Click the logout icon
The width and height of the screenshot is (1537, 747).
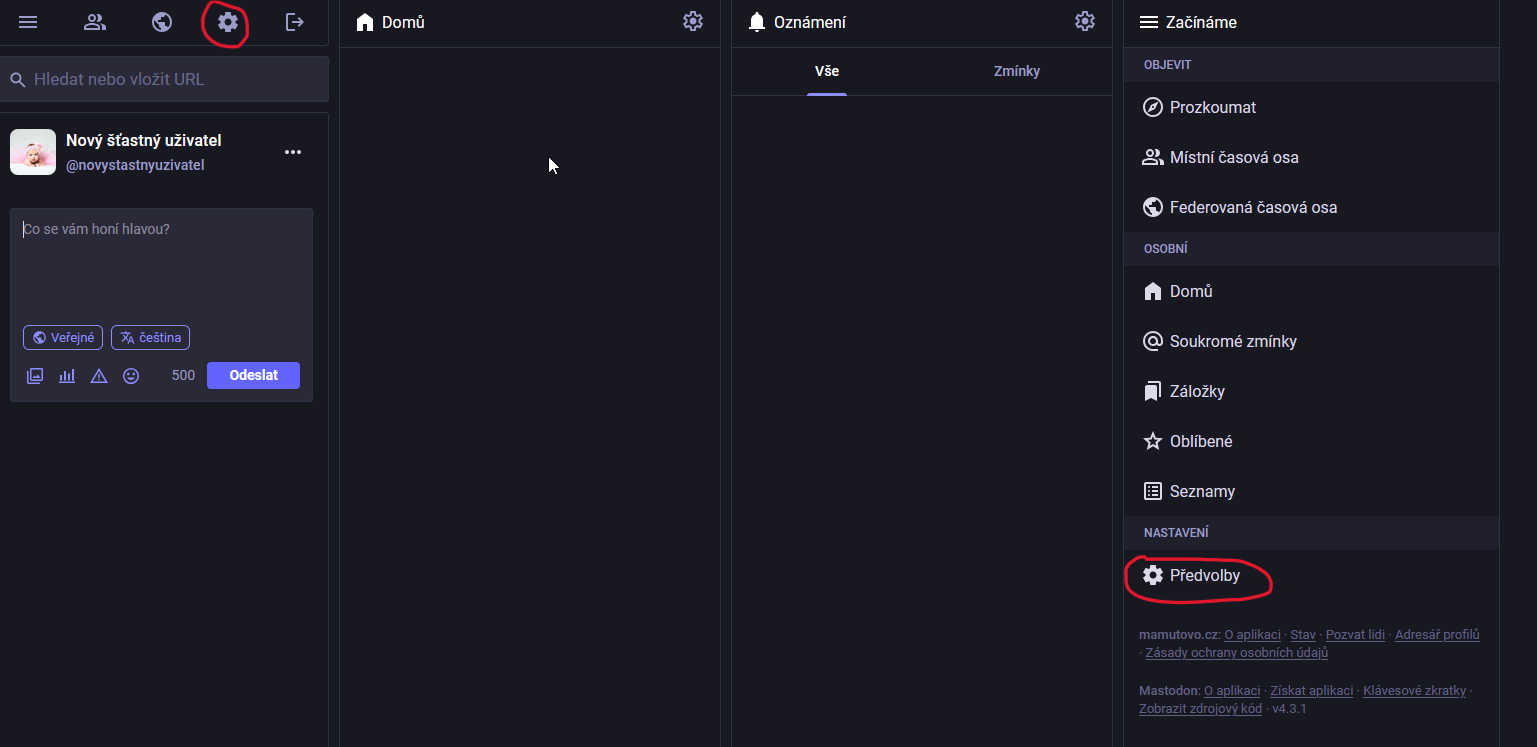[x=295, y=22]
